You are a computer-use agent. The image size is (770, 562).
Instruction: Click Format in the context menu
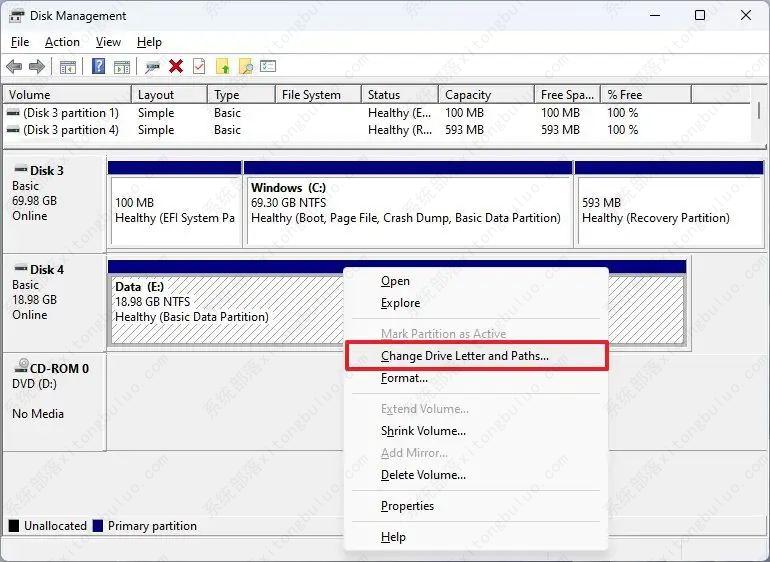pos(404,378)
